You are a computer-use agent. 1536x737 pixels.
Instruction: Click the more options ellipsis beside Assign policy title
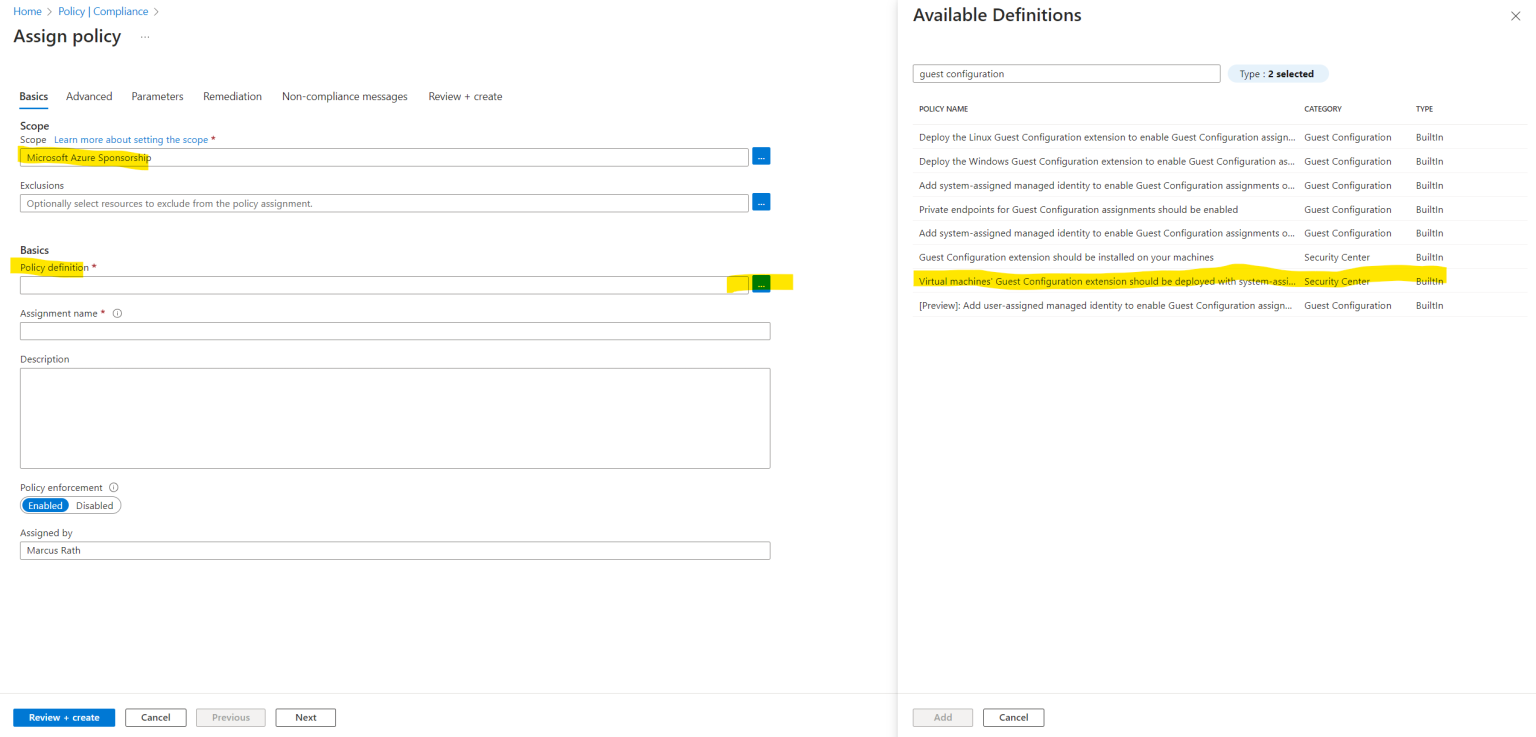(144, 37)
